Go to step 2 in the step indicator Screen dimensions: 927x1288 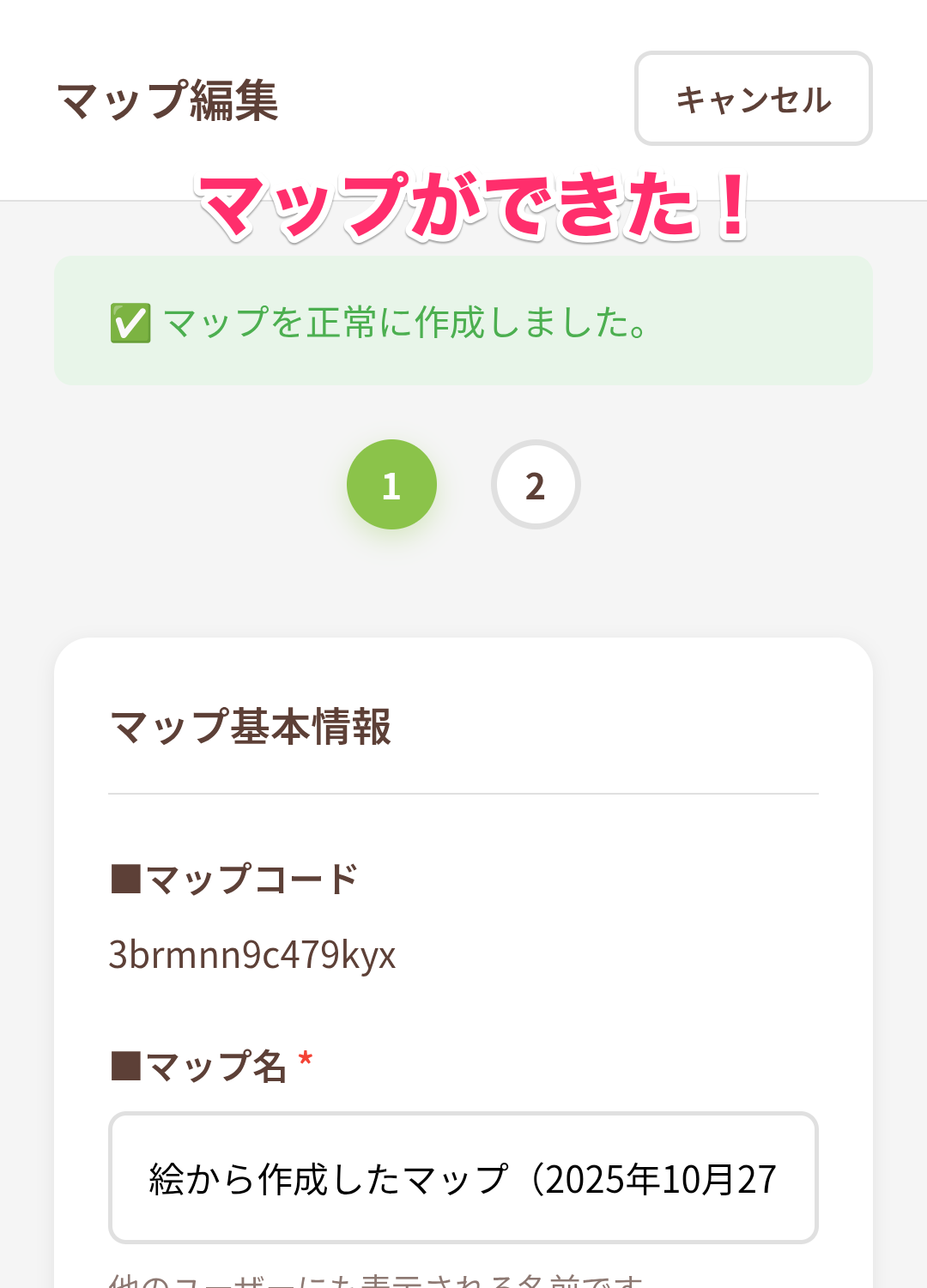[x=536, y=485]
